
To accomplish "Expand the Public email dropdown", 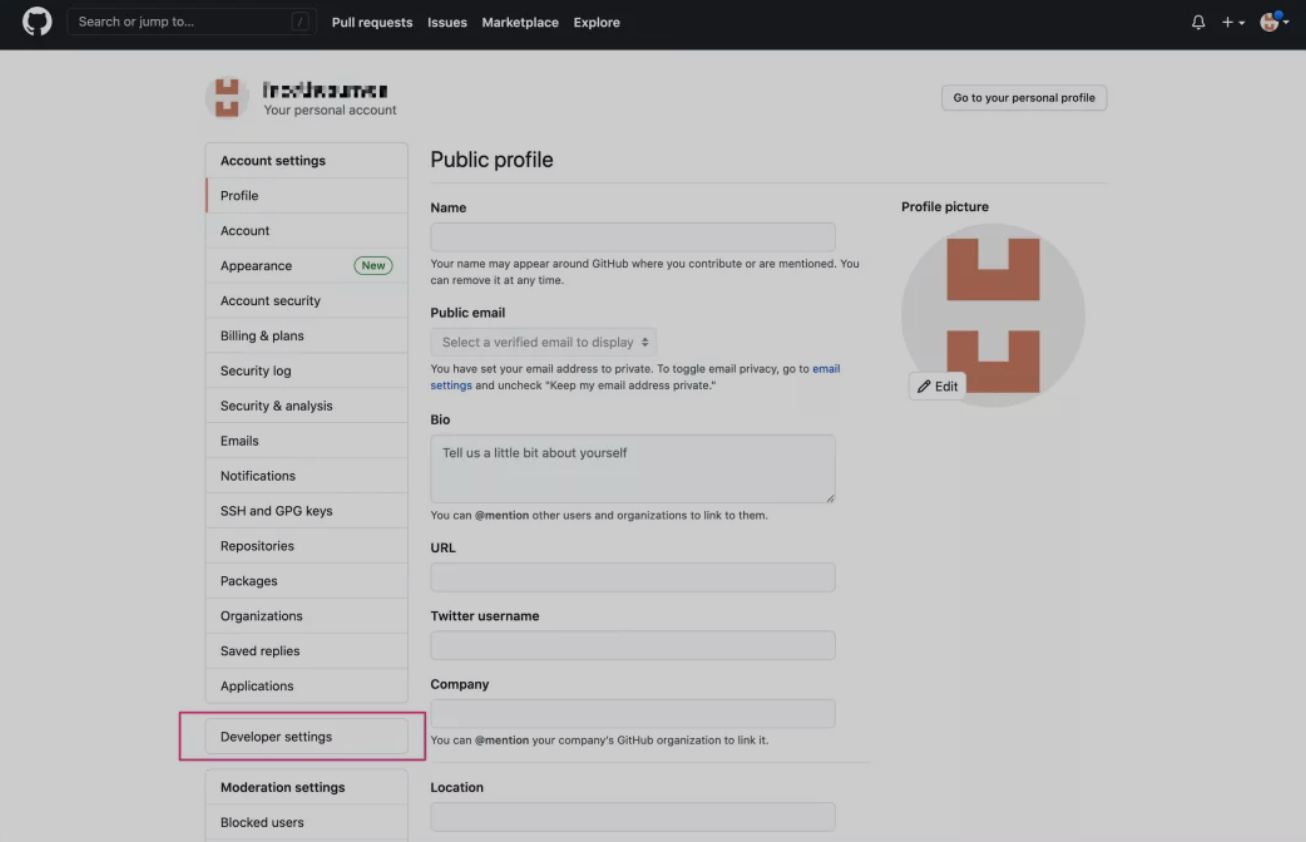I will click(544, 342).
